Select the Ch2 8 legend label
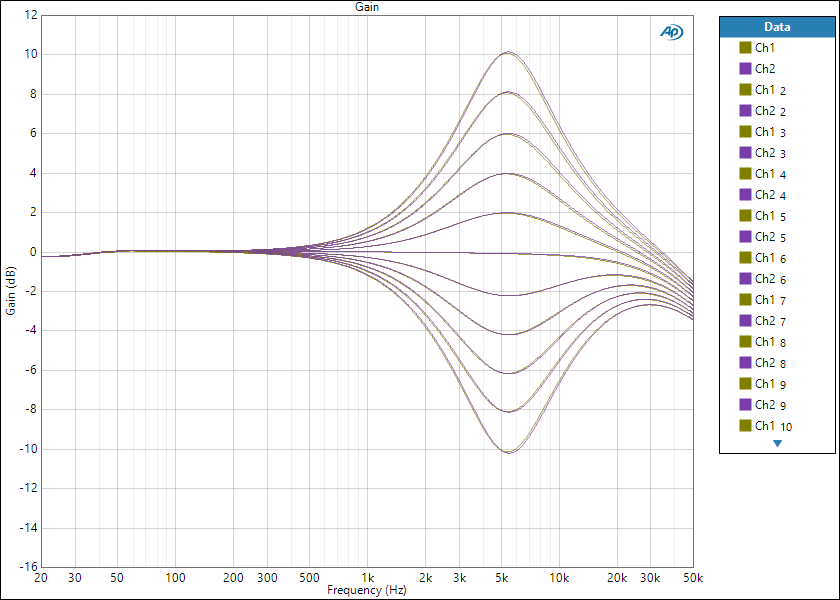 770,363
